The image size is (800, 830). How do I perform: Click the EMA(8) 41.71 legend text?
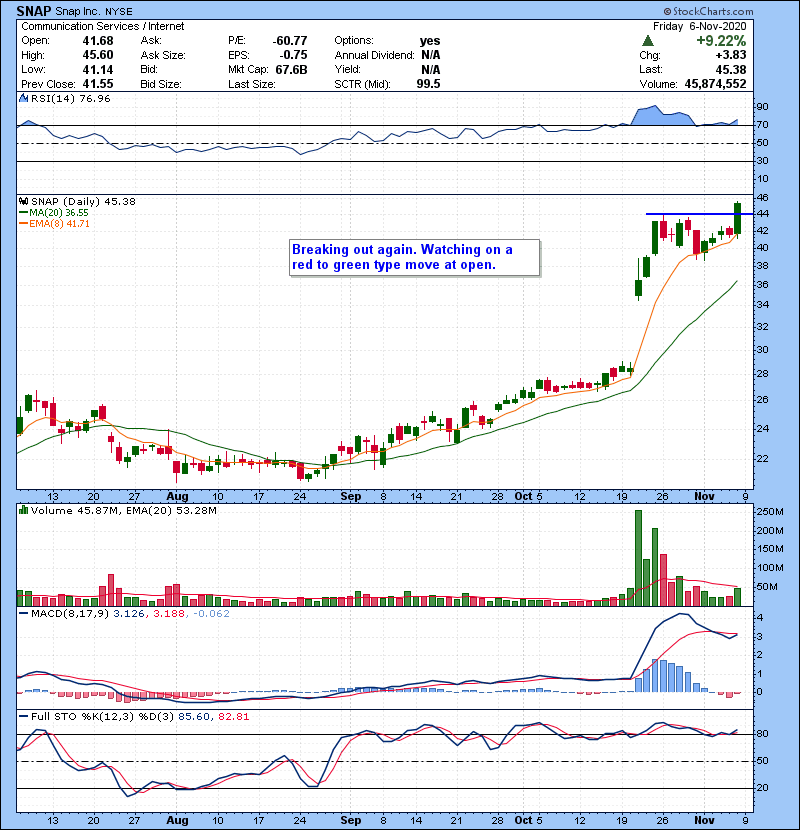[59, 223]
